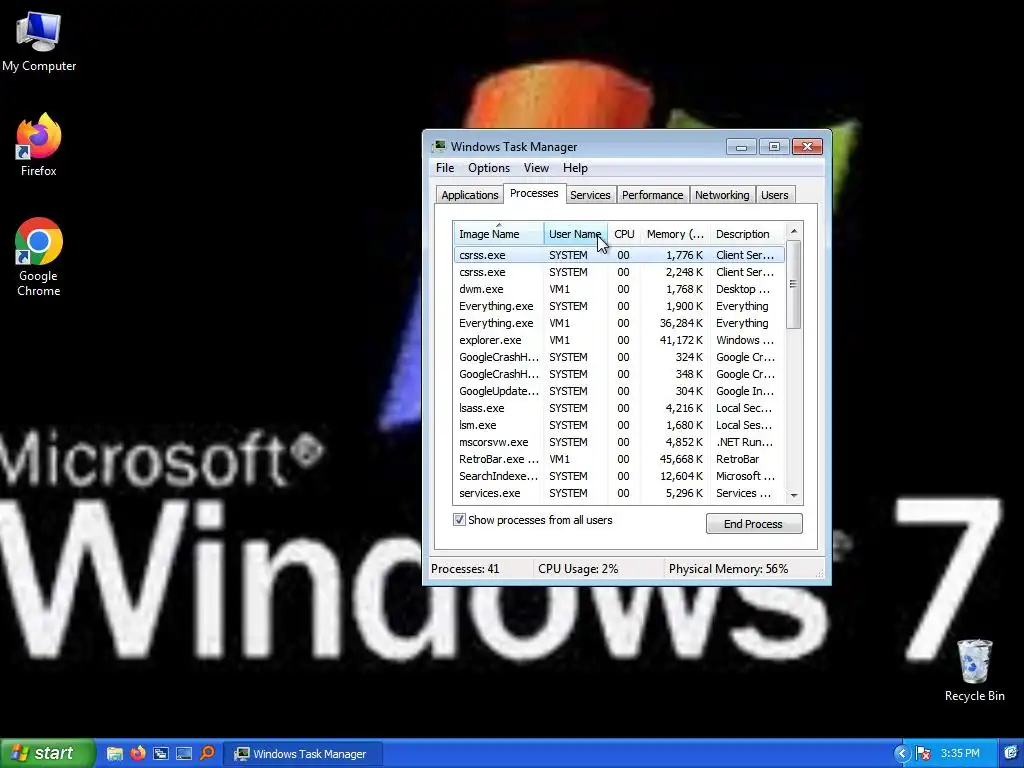Click the Physical Memory: 56% status entry
This screenshot has width=1024, height=768.
(x=728, y=569)
